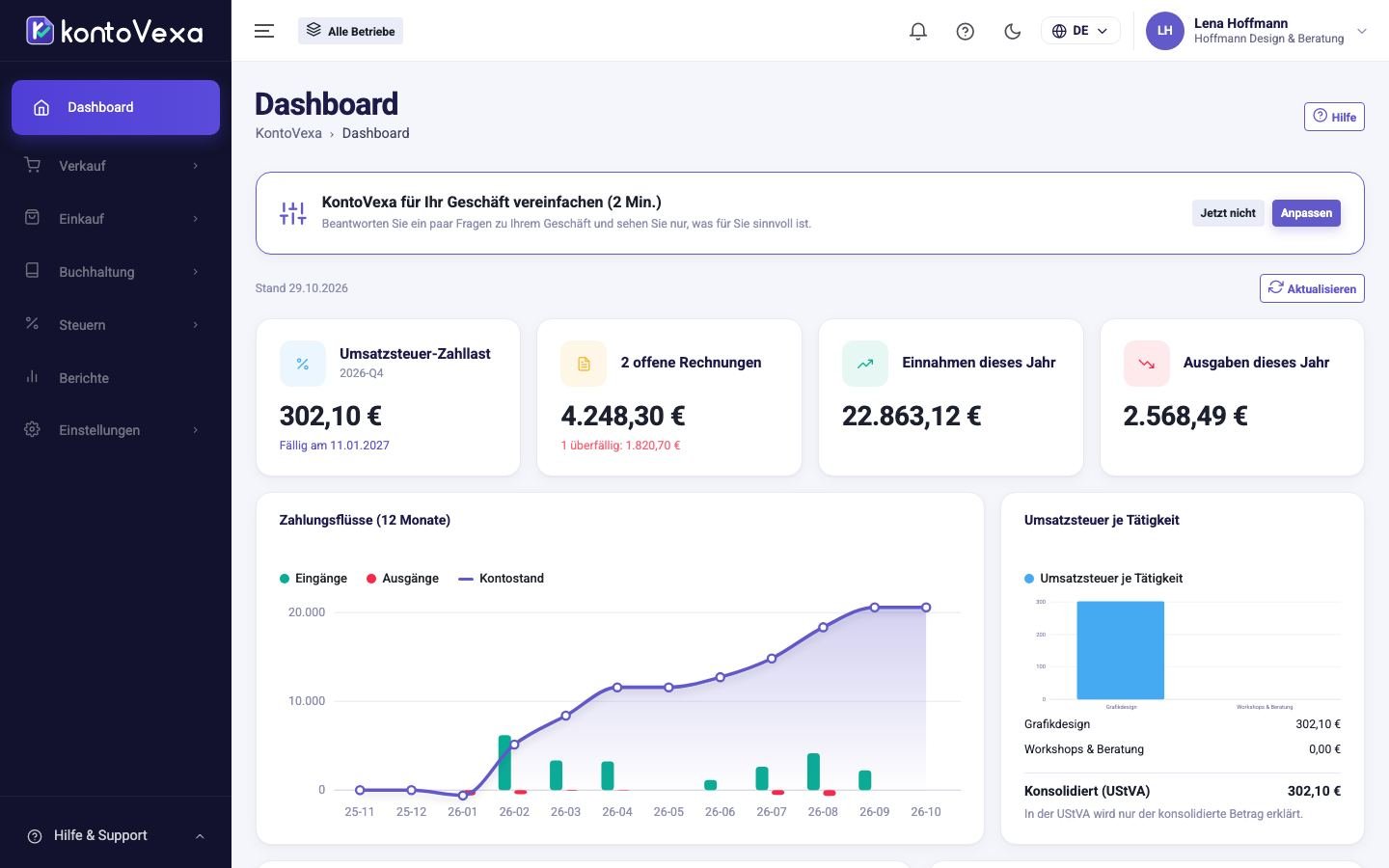Screen dimensions: 1389x868
Task: Click the sliders icon in the banner
Action: tap(292, 213)
